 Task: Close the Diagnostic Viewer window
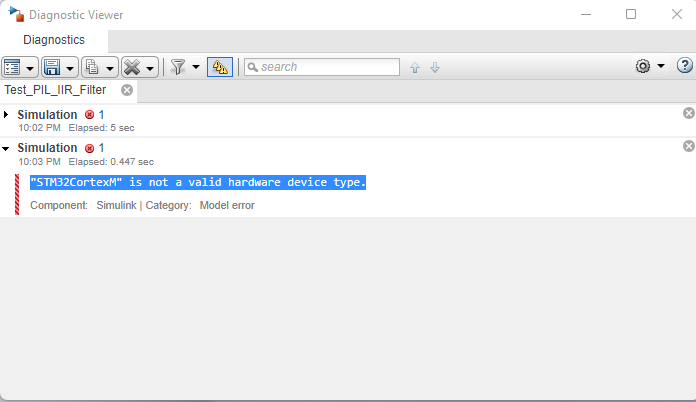(676, 14)
